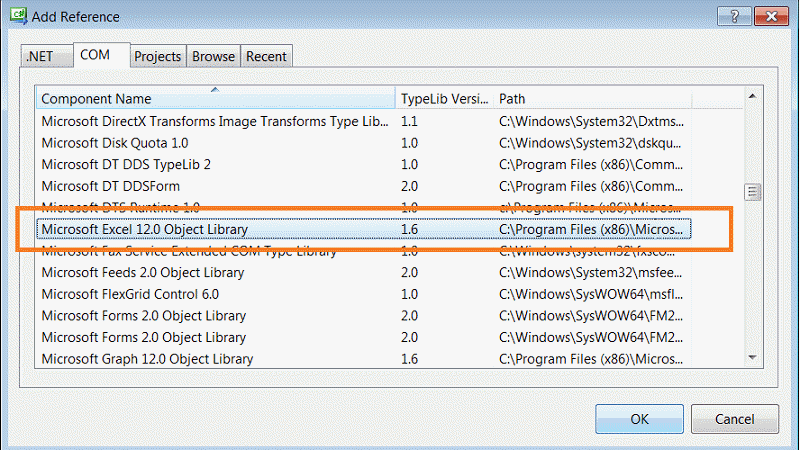800x450 pixels.
Task: Click version 1.6 of Graph 12.0 library
Action: coord(409,359)
